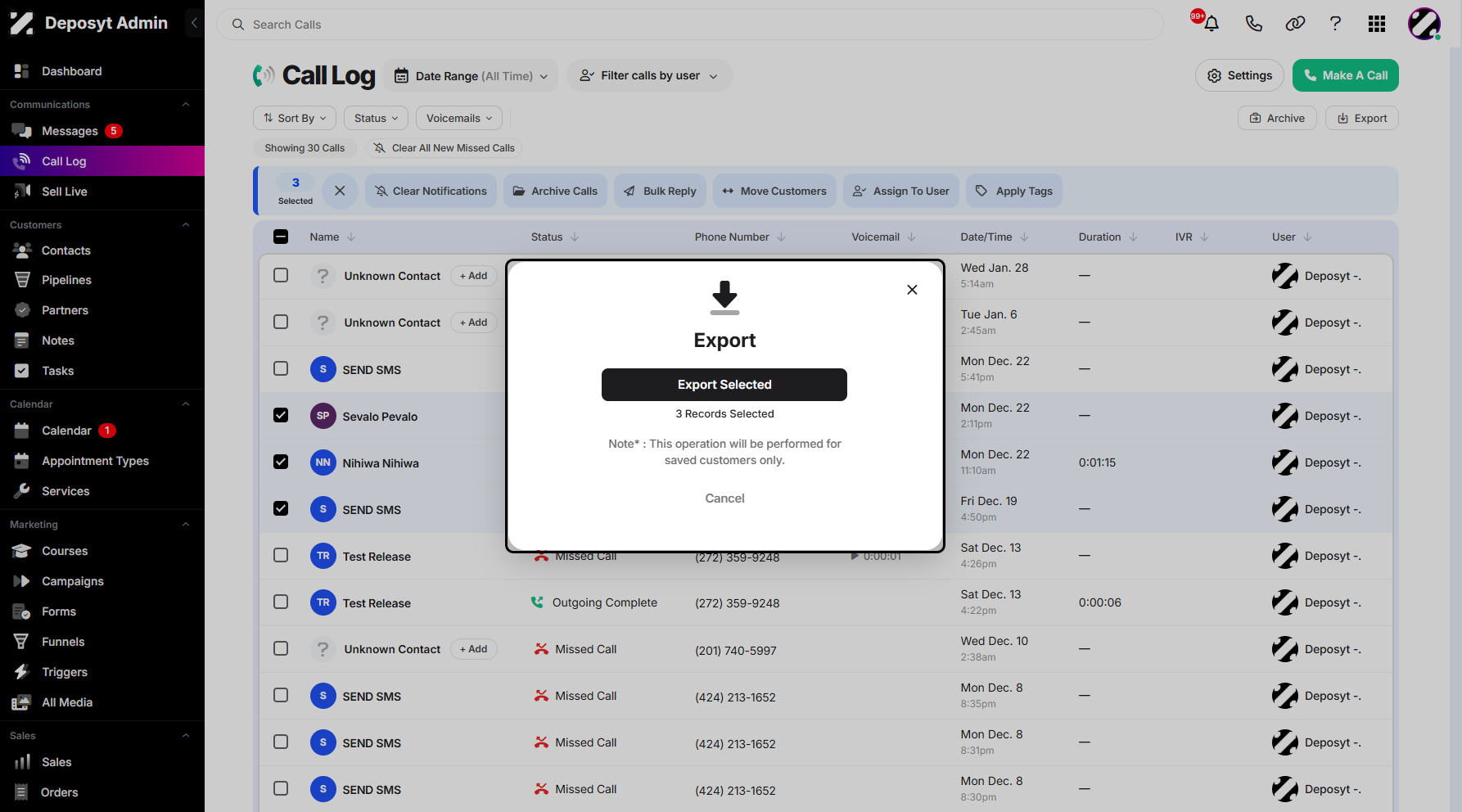Click the Search Calls input field
This screenshot has width=1462, height=812.
click(689, 25)
